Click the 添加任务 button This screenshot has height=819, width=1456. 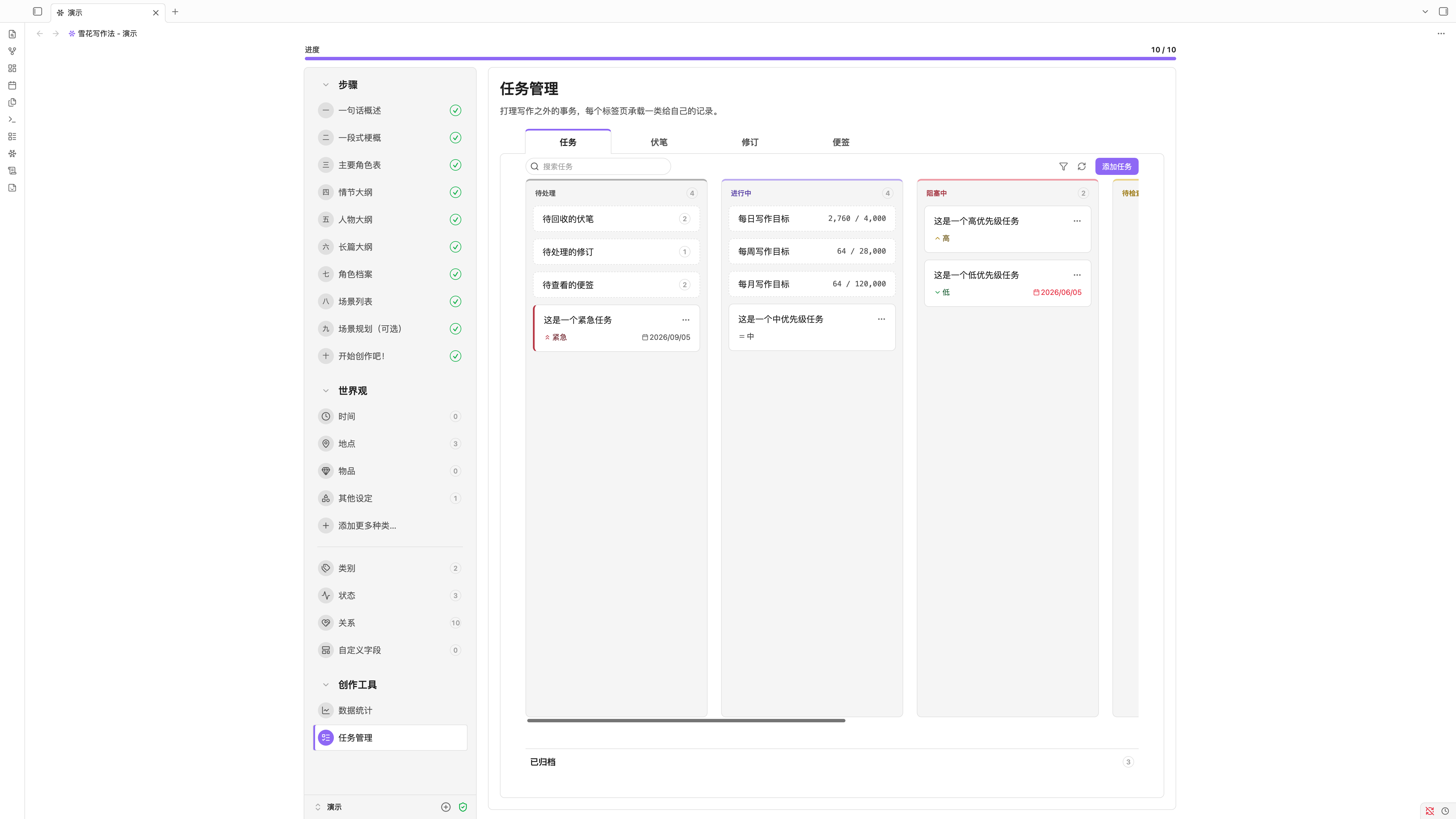coord(1116,166)
